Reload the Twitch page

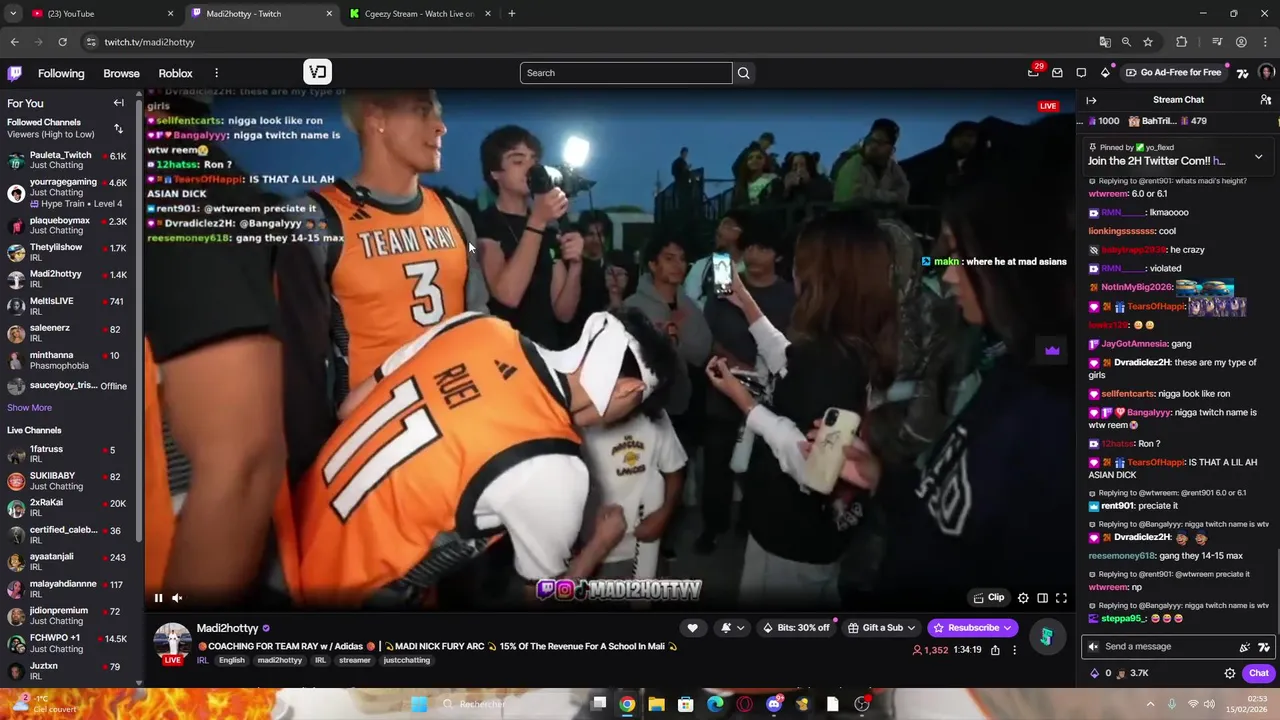point(62,42)
